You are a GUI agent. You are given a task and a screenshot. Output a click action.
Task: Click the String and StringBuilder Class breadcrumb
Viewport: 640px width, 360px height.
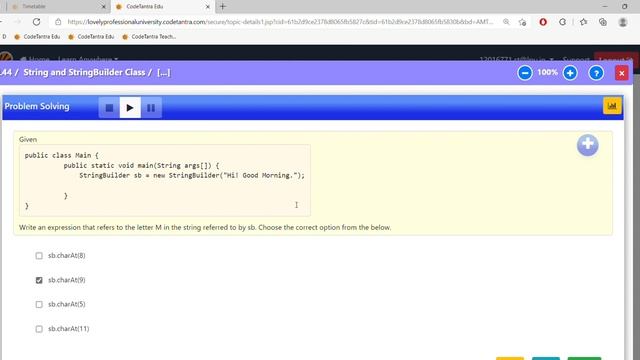[x=84, y=73]
